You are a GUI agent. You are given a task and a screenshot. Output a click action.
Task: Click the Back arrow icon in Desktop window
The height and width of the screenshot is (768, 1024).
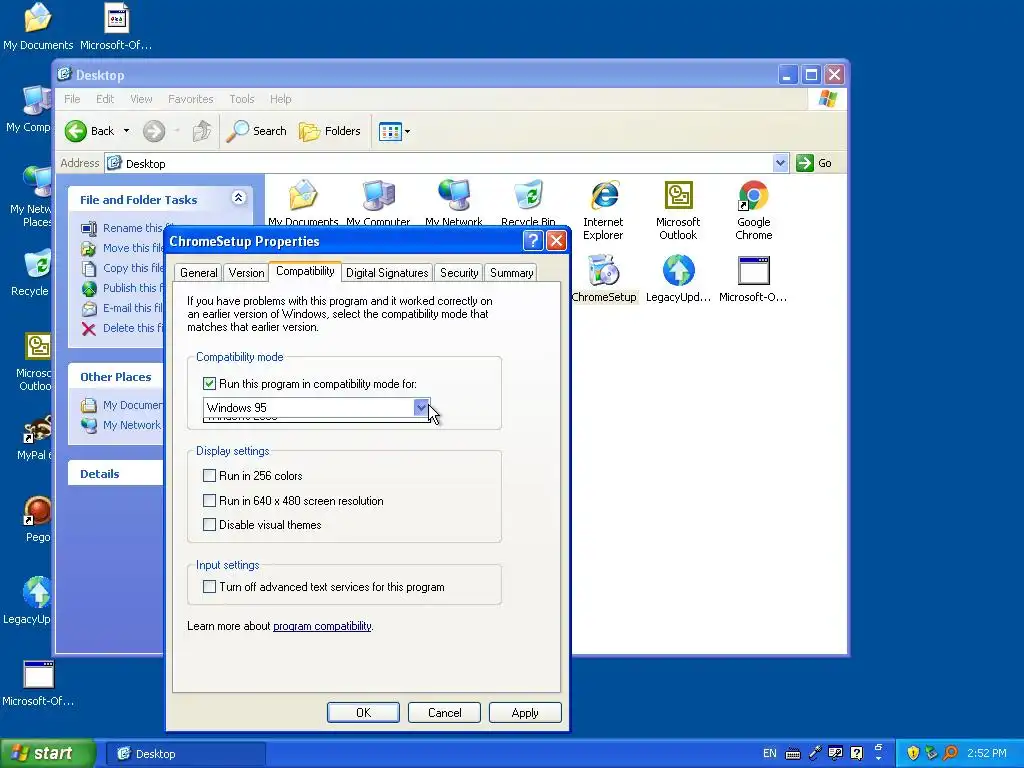pos(76,131)
